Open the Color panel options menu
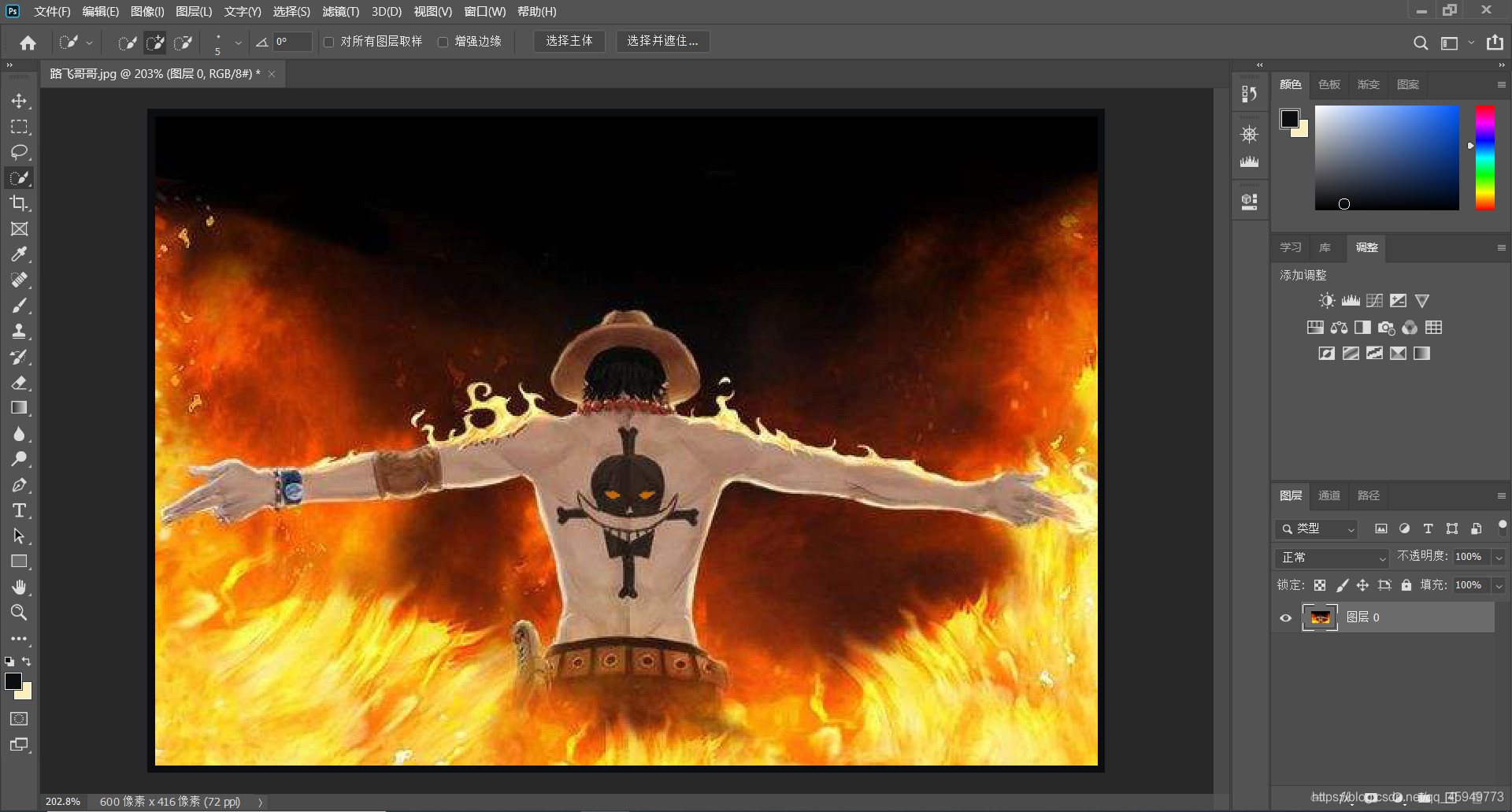Viewport: 1512px width, 812px height. (x=1501, y=85)
